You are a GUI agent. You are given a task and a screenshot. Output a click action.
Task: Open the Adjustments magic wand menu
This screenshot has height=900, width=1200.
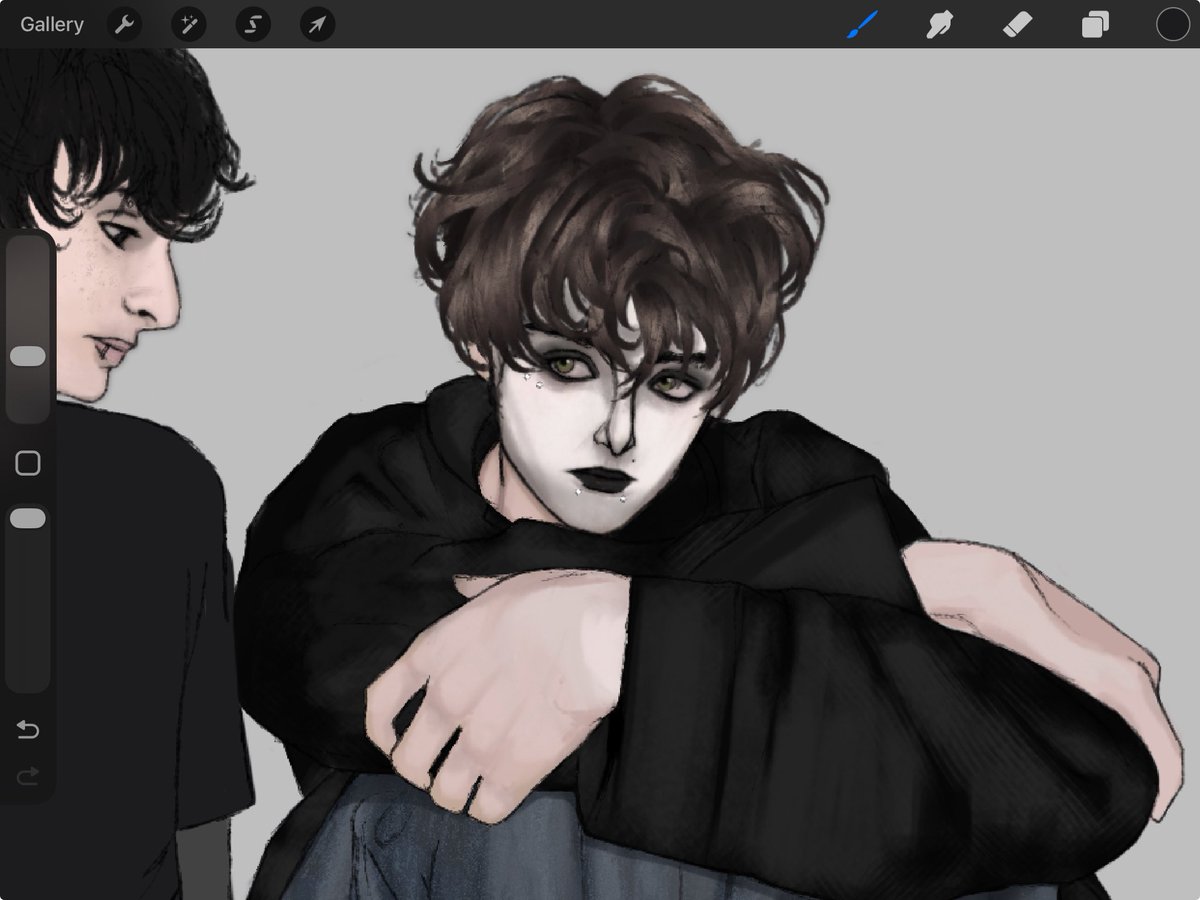(188, 25)
